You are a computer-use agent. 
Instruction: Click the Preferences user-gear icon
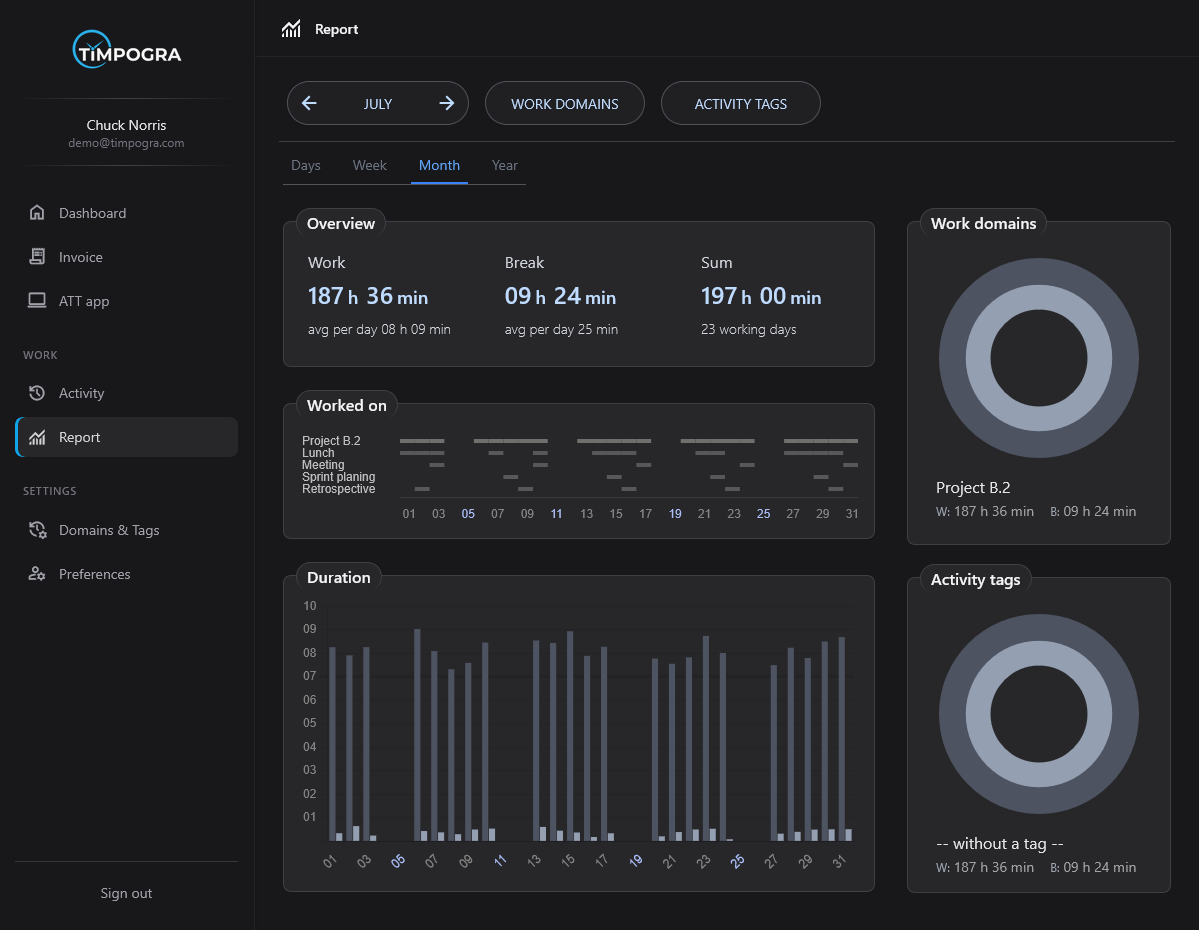(x=37, y=574)
